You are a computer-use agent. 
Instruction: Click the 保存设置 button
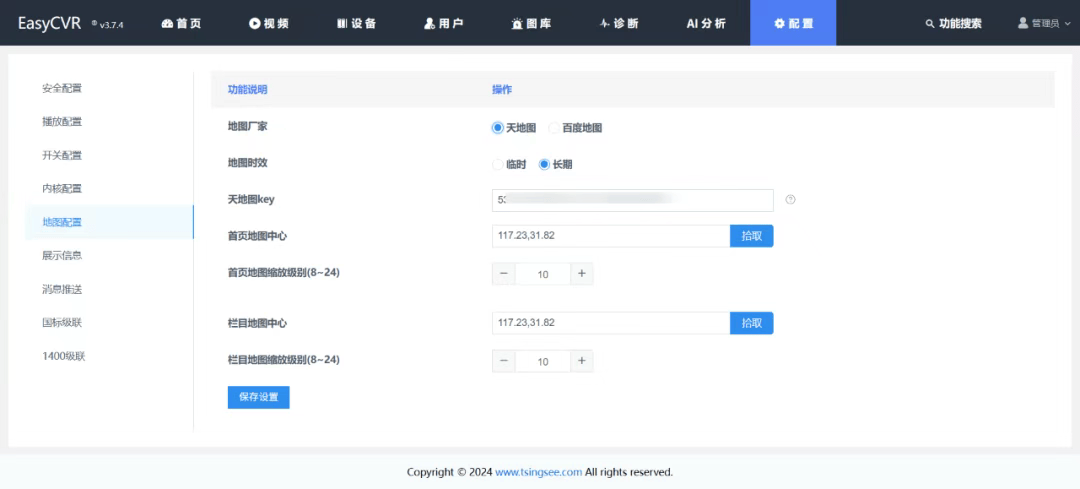click(258, 397)
